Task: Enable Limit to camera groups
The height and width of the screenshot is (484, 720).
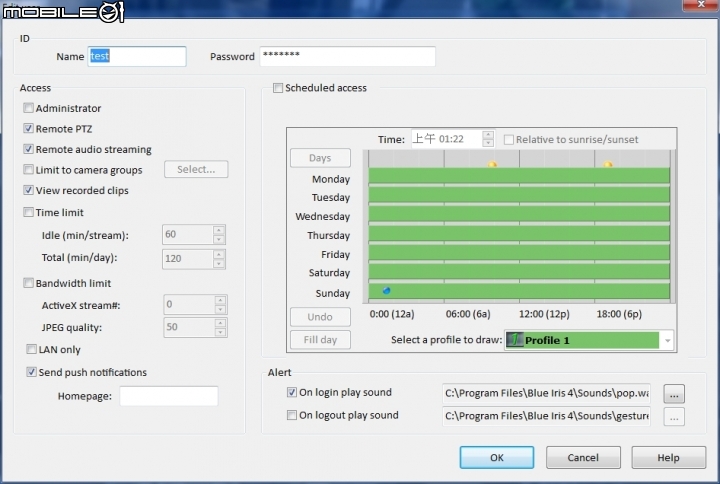Action: 28,170
